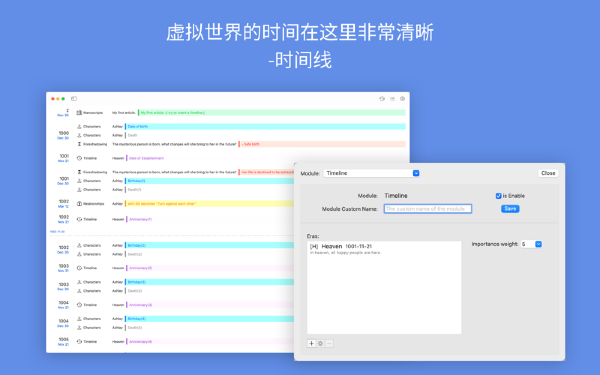600x375 pixels.
Task: Click Characters icon on the Birthday(1) row
Action: [79, 181]
